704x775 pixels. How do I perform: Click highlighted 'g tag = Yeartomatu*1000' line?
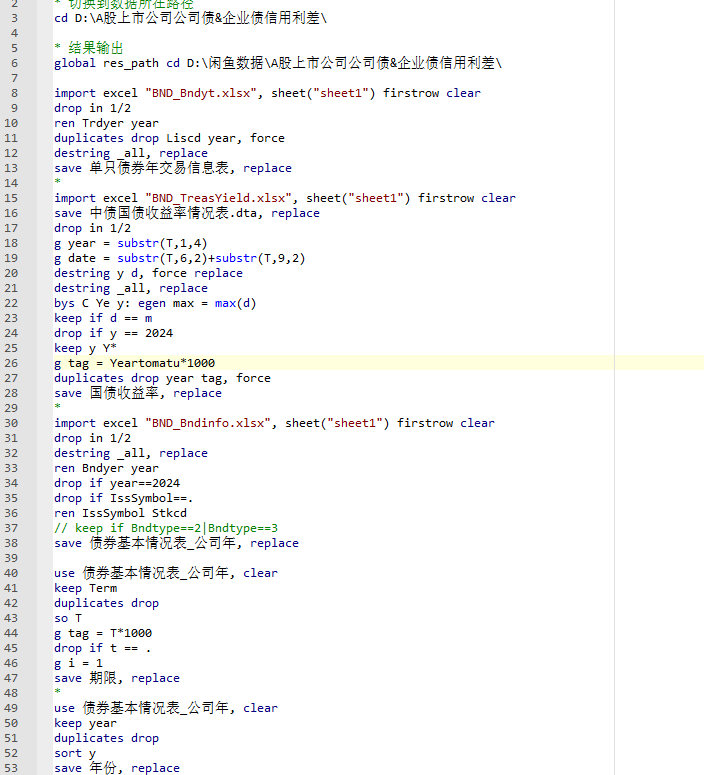click(x=134, y=363)
